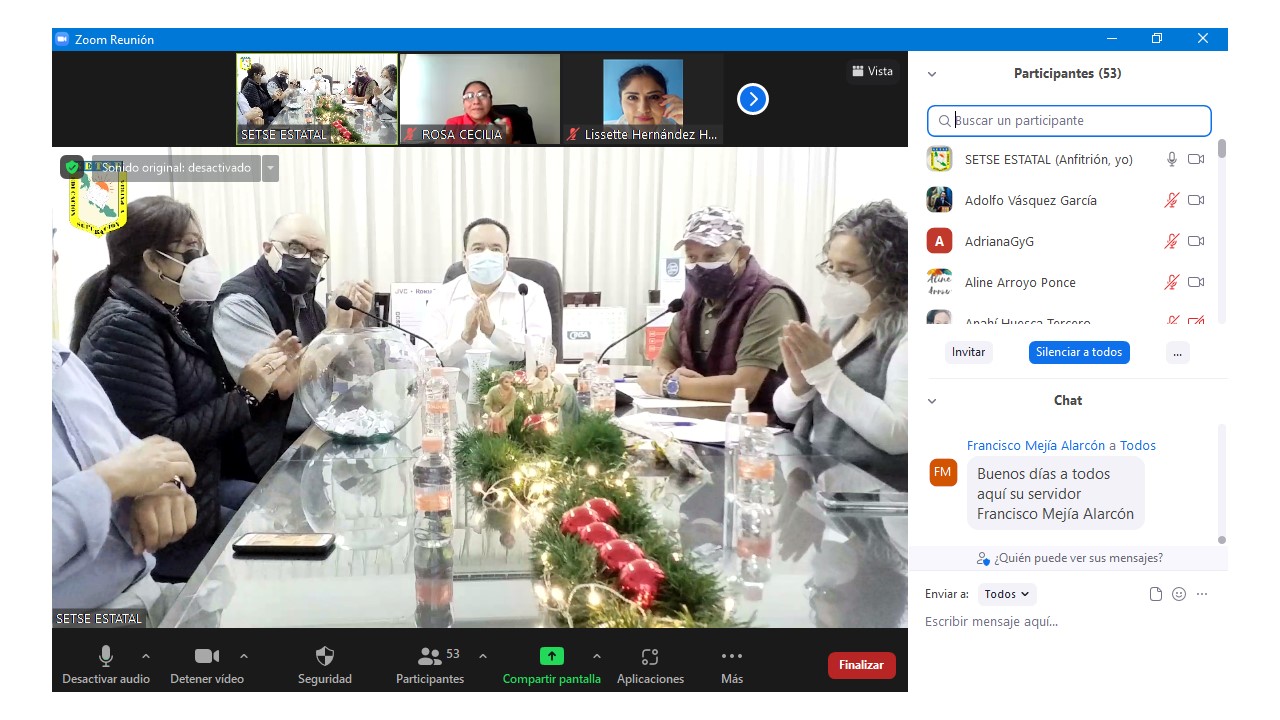Unmute AdrianaGyG microphone icon
This screenshot has height=720, width=1280.
pyautogui.click(x=1172, y=241)
